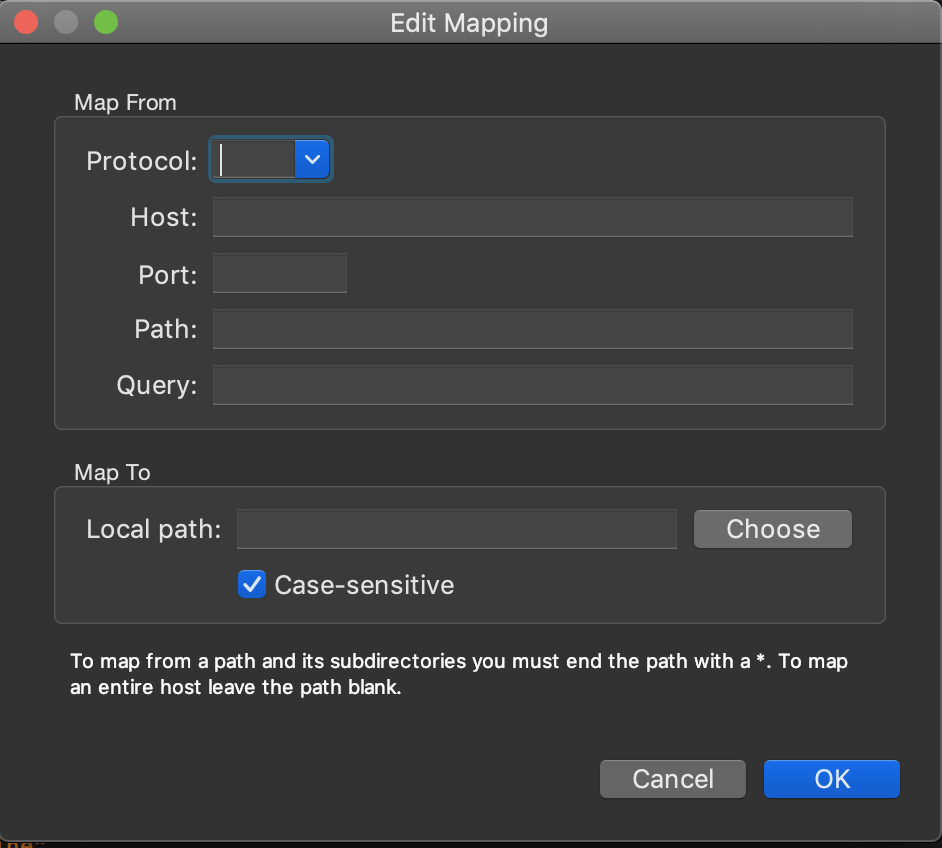Click the Map From section heading

(x=125, y=103)
